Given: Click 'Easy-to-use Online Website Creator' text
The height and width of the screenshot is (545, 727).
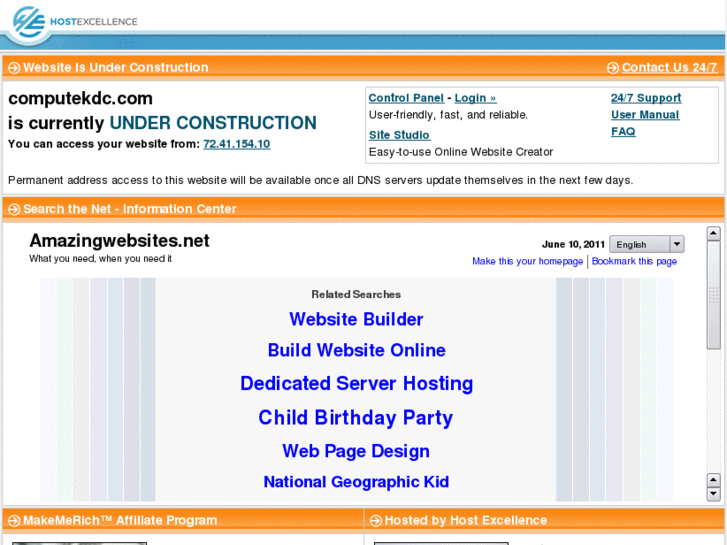Looking at the screenshot, I should (x=461, y=152).
